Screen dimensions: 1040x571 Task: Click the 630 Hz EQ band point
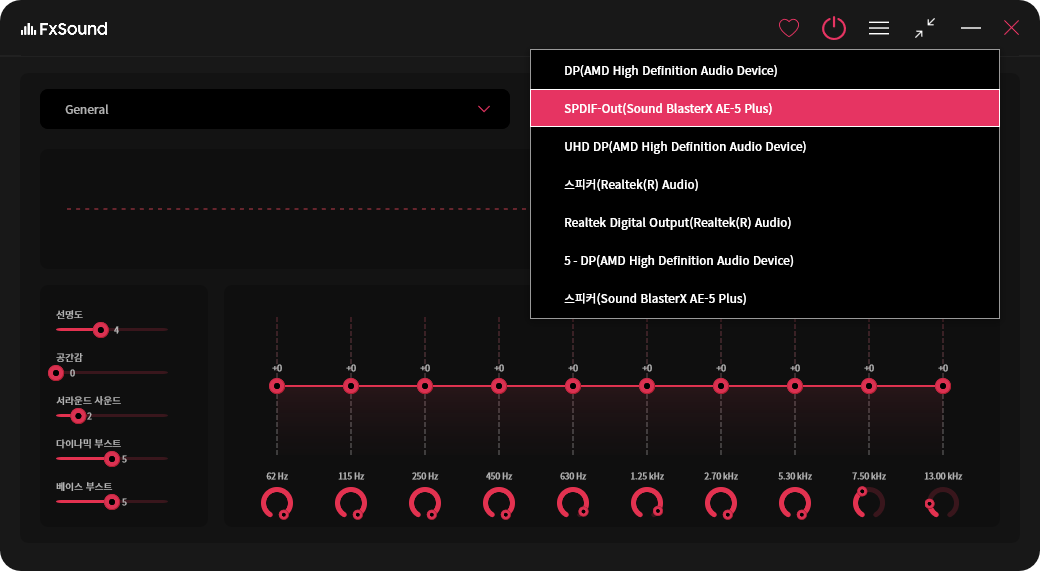coord(573,386)
